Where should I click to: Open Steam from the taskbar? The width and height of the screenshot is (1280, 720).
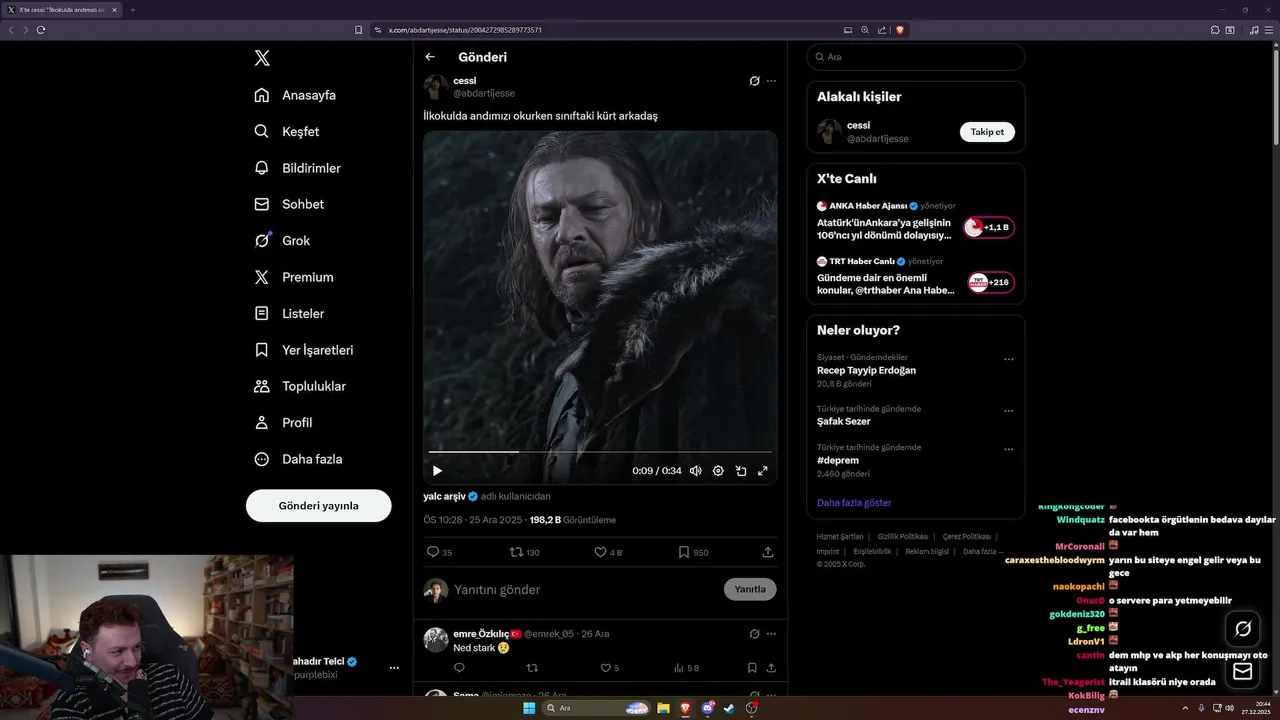(729, 708)
